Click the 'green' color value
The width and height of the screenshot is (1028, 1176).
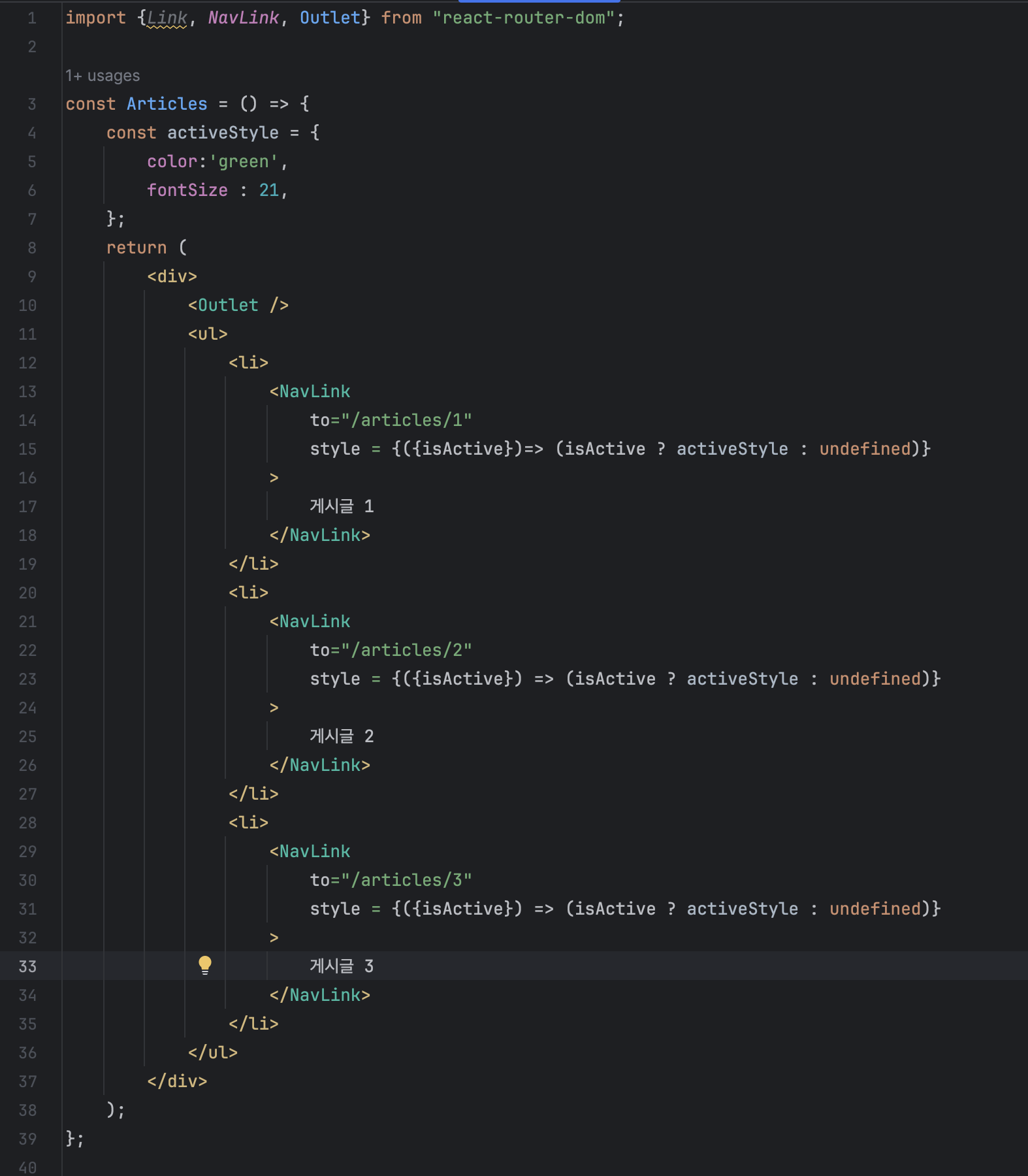(244, 161)
